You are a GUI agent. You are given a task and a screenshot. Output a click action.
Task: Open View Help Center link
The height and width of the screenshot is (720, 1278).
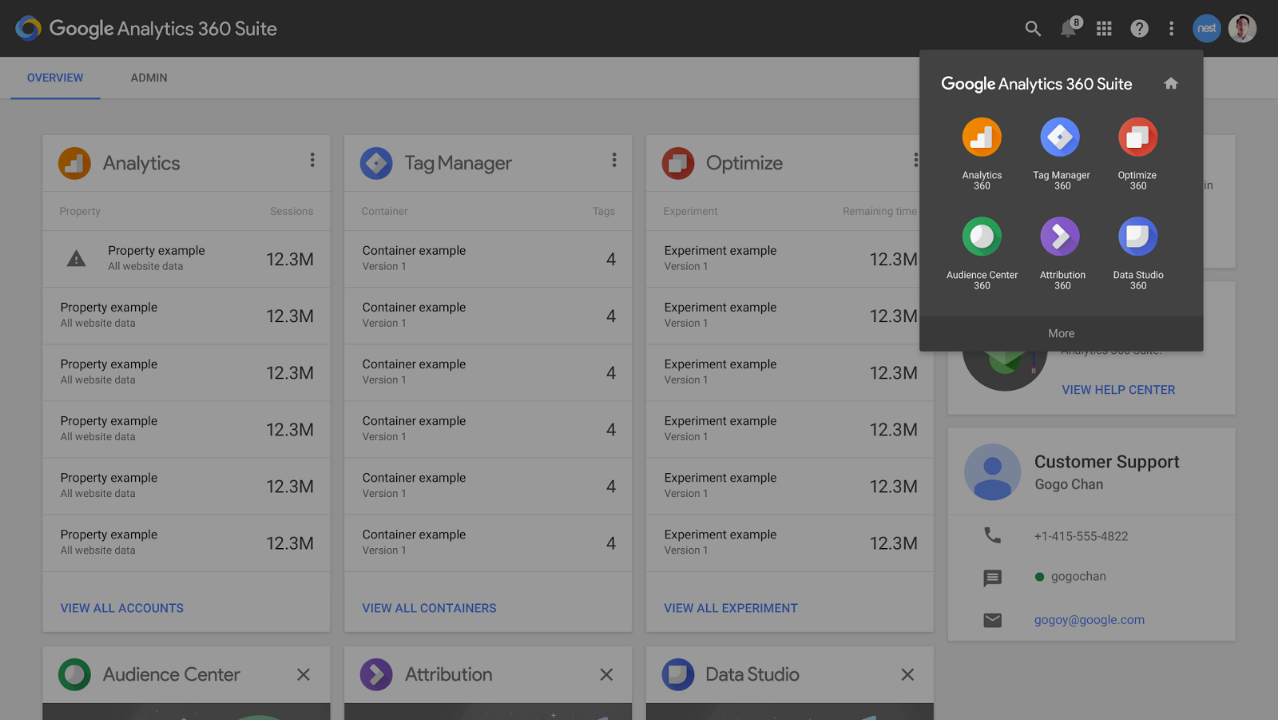1118,390
